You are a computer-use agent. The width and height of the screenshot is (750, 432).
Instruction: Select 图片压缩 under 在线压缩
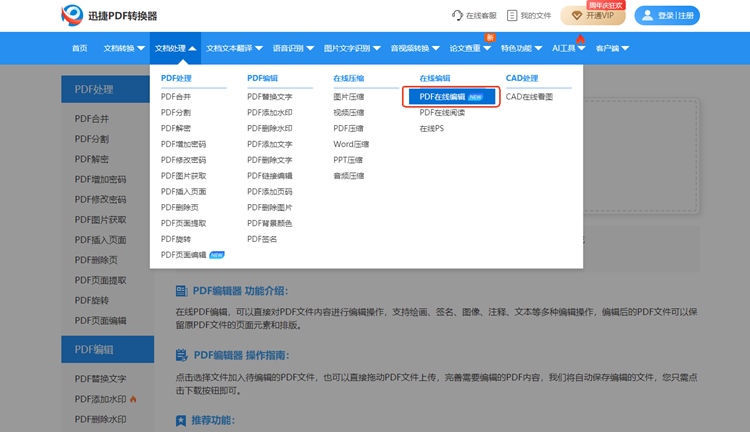(349, 97)
